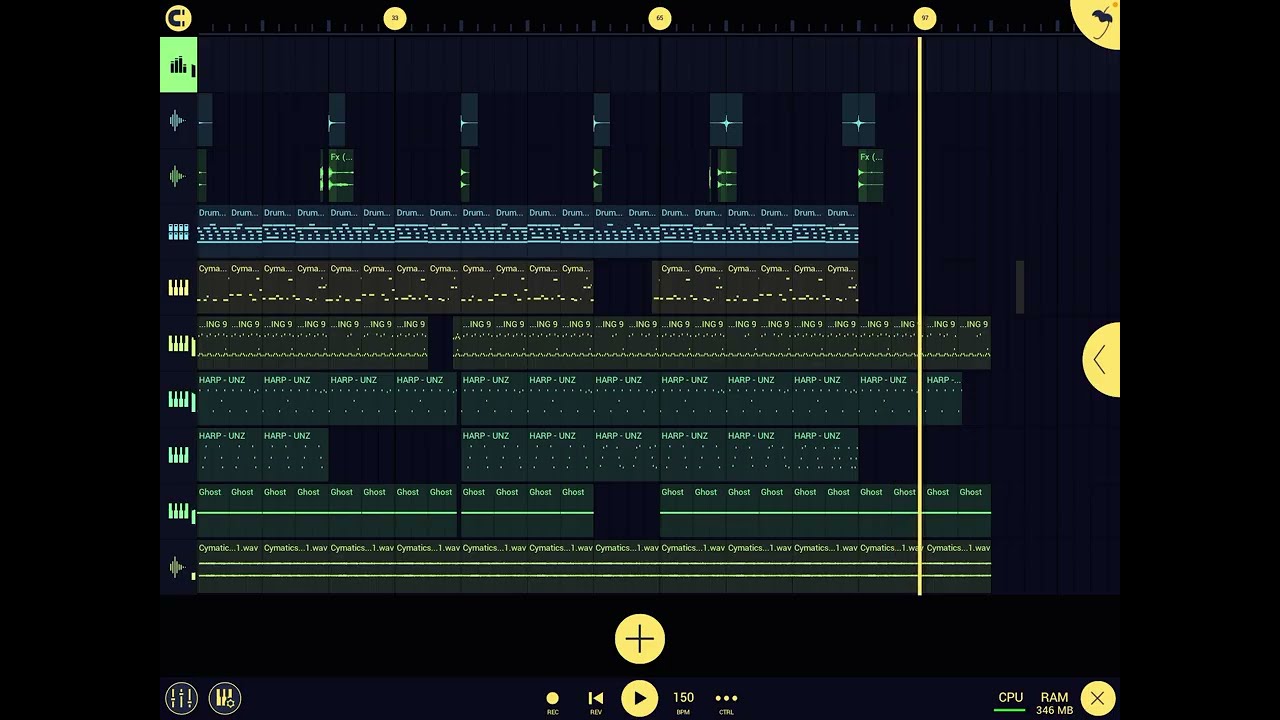Image resolution: width=1280 pixels, height=720 pixels.
Task: Close the panel with the yellow X
Action: click(1098, 698)
